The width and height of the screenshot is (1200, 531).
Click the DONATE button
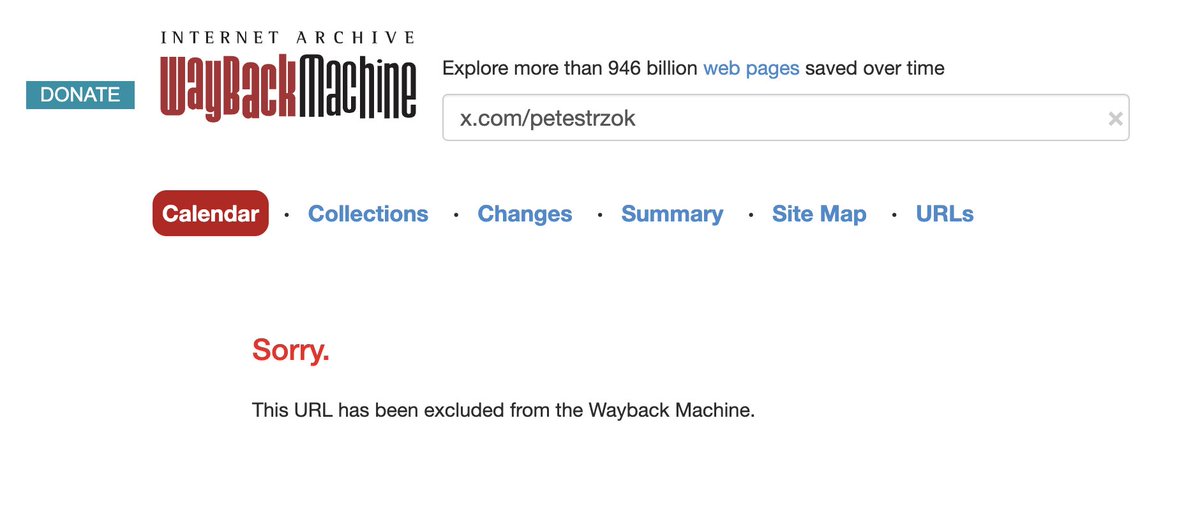(80, 95)
